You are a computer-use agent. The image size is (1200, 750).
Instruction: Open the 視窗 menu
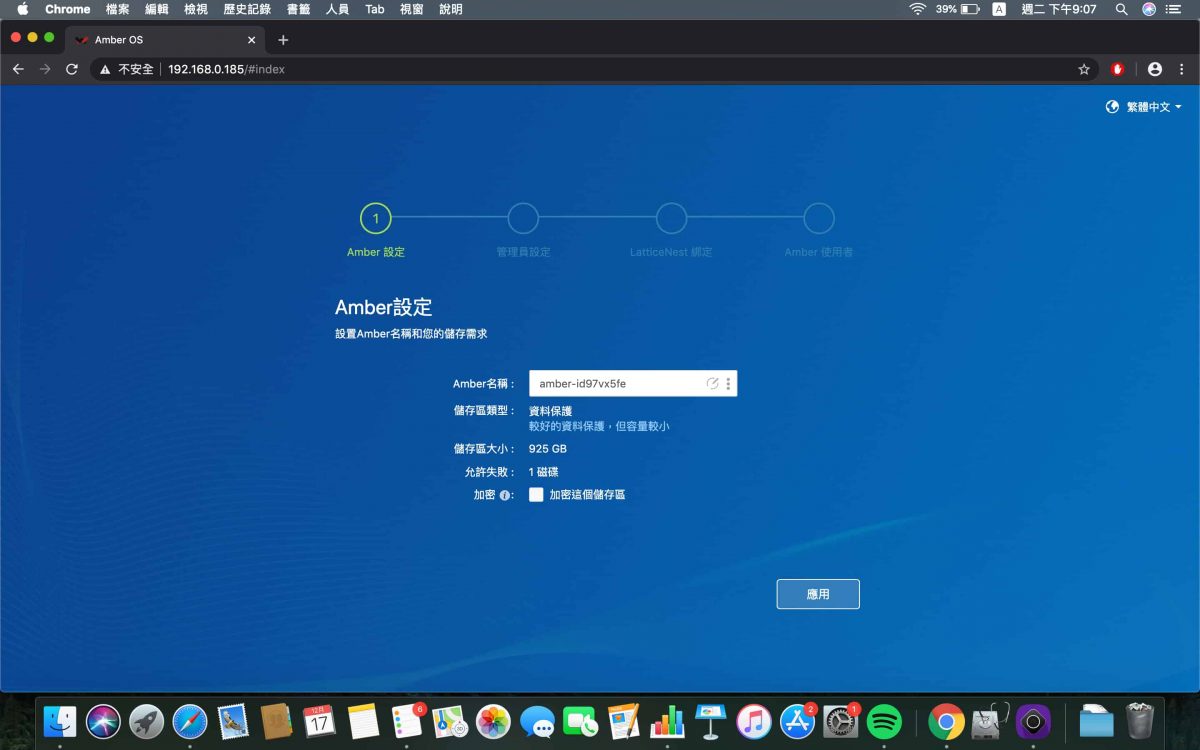pyautogui.click(x=412, y=9)
